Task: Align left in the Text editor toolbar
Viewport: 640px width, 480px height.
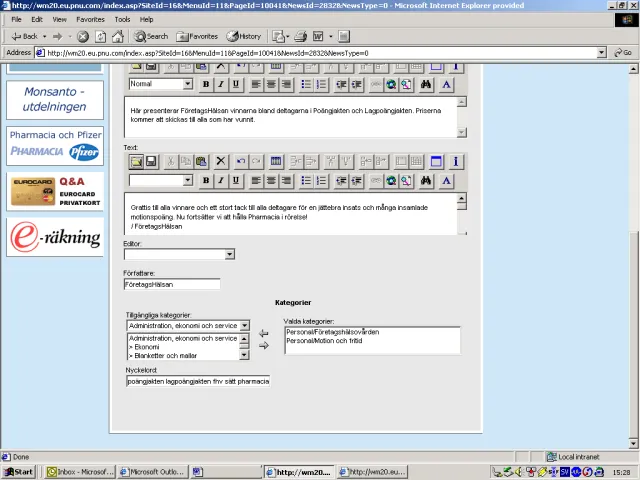Action: pyautogui.click(x=256, y=180)
